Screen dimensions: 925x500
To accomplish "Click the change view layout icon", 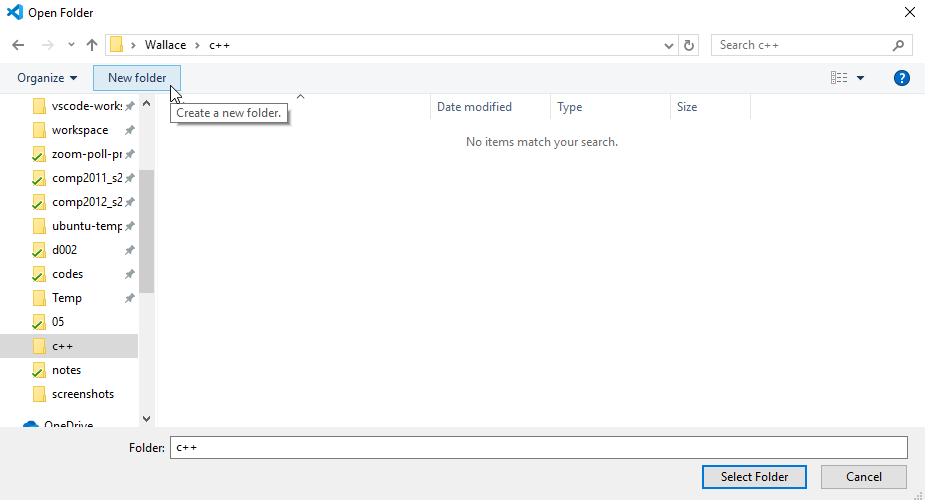I will coord(839,78).
